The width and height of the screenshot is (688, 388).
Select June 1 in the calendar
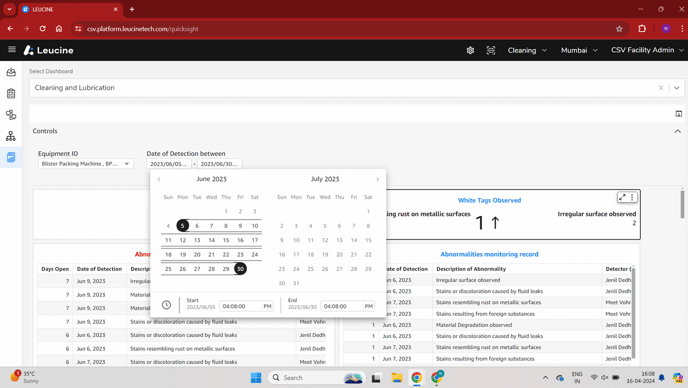(x=226, y=211)
